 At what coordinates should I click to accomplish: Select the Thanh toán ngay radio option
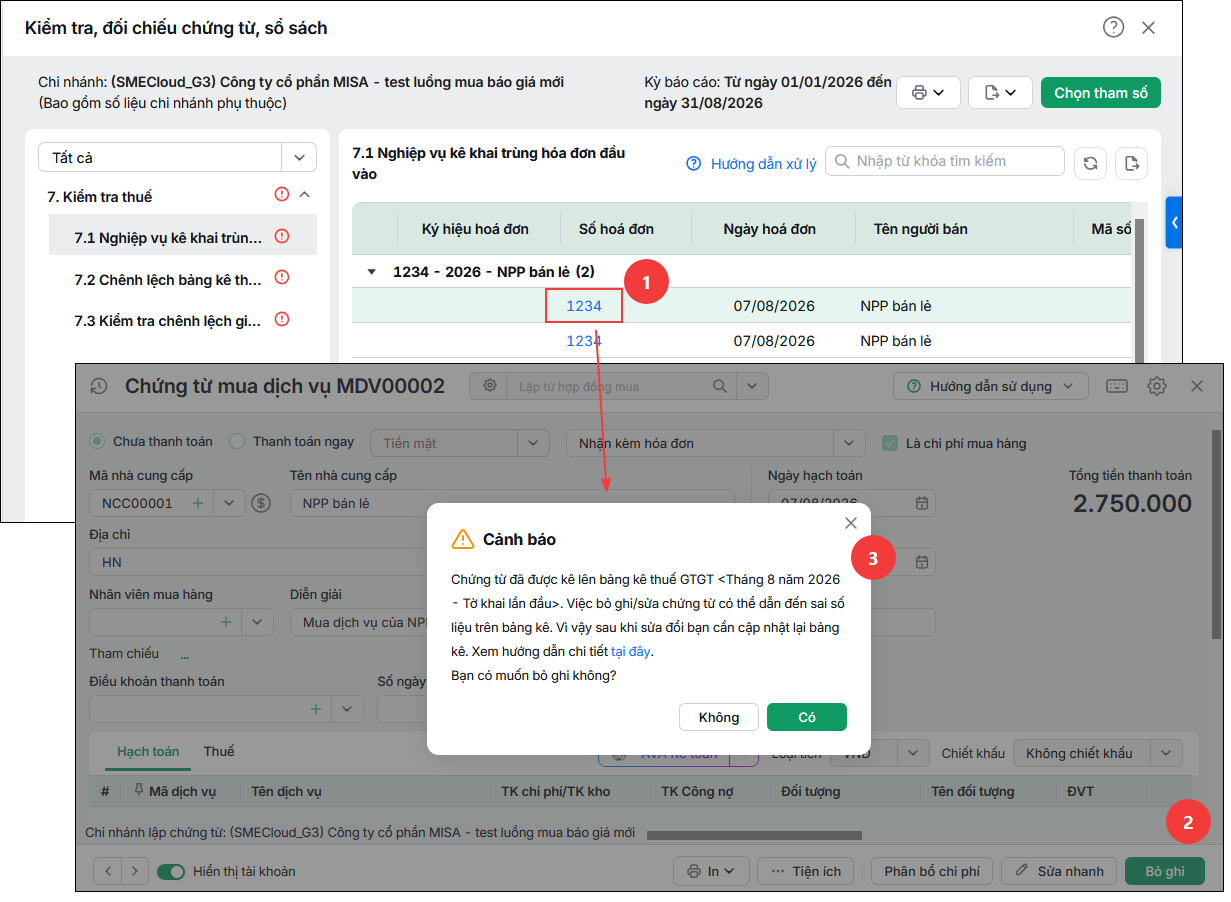click(237, 441)
